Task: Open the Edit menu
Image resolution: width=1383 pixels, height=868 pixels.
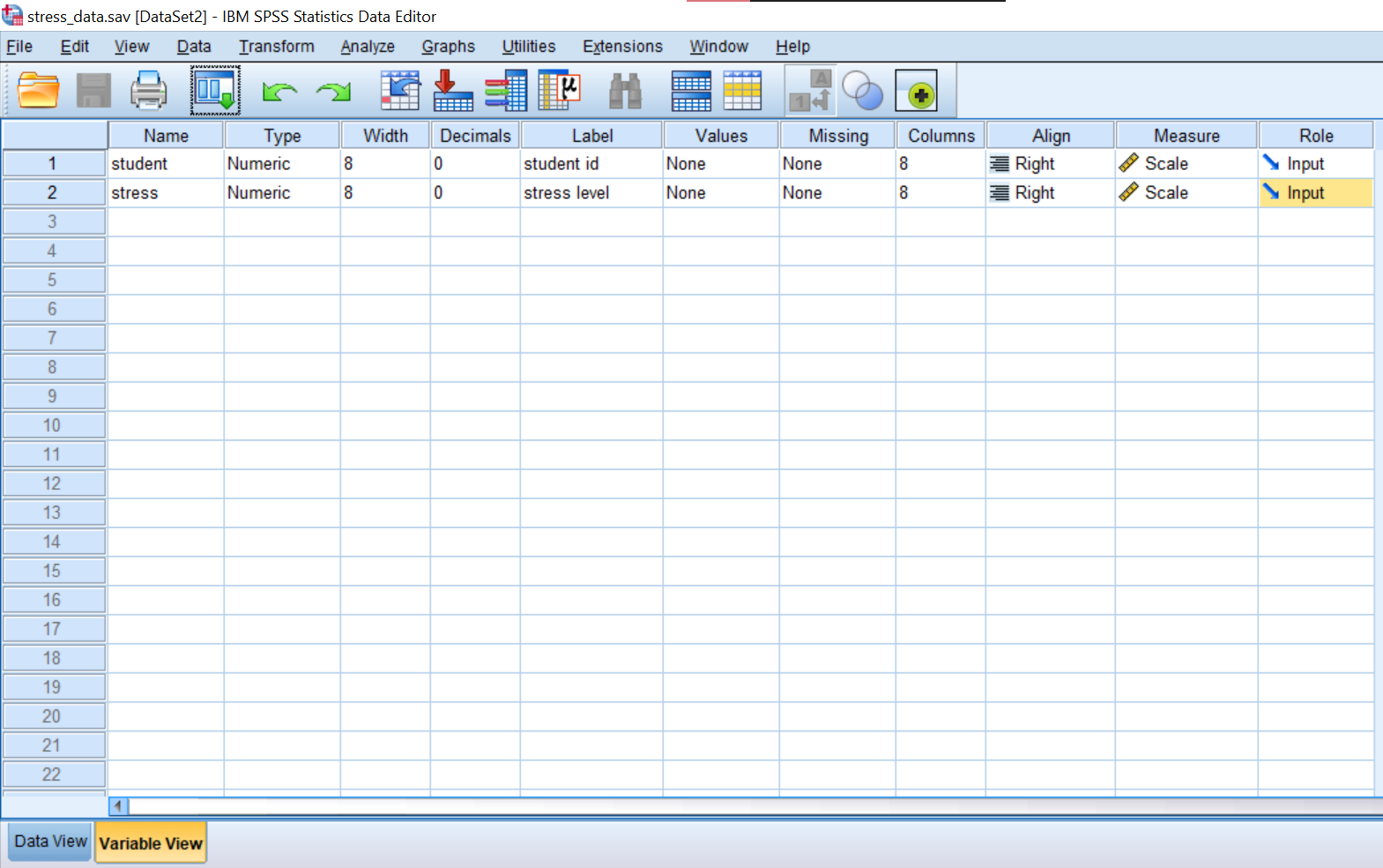Action: (75, 47)
